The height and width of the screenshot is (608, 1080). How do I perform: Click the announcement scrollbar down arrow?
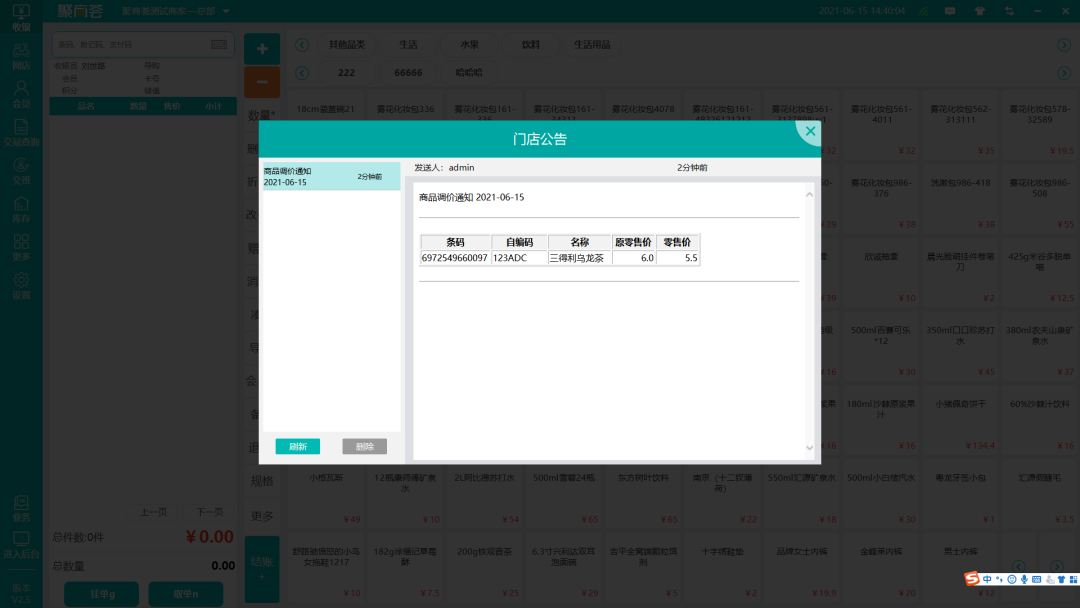810,448
